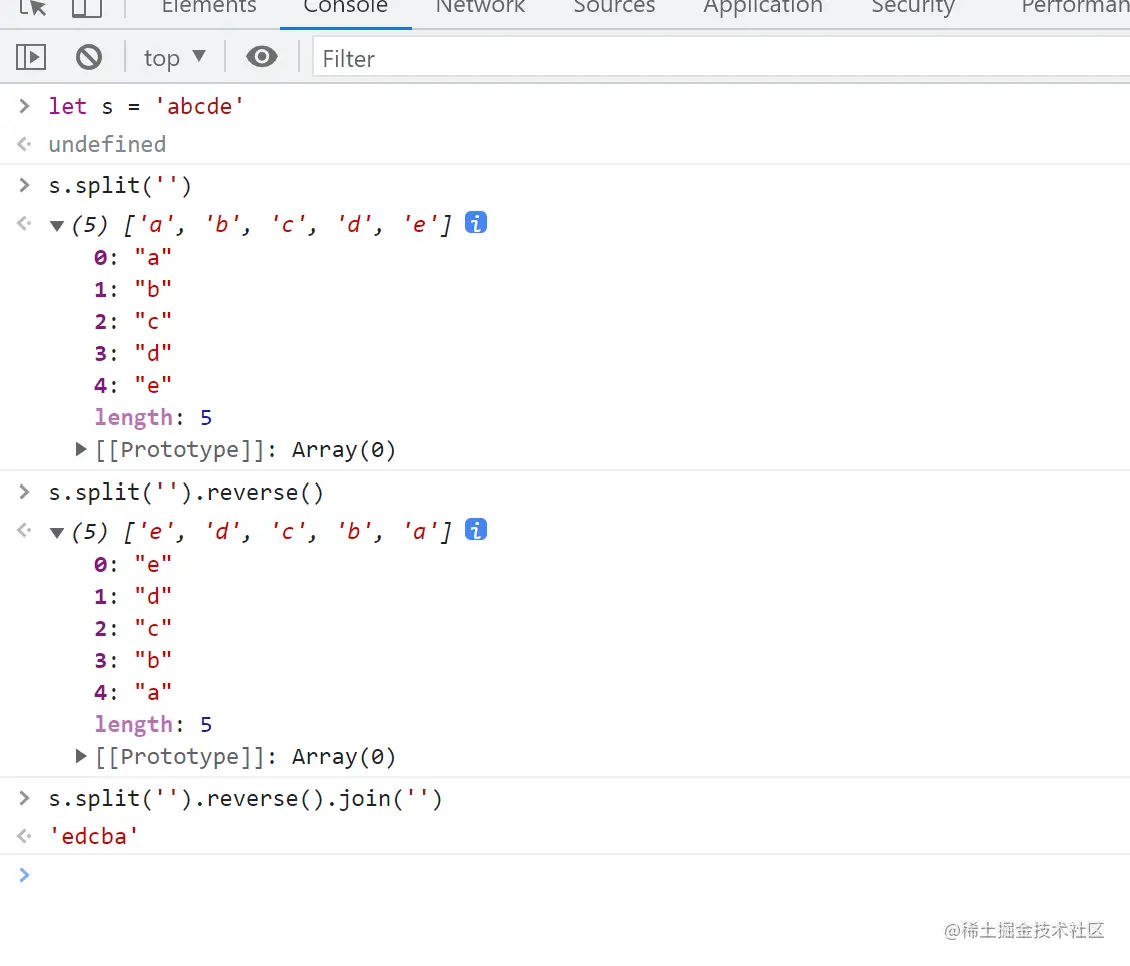Image resolution: width=1130 pixels, height=966 pixels.
Task: Clear the console with the ban icon
Action: click(x=89, y=57)
